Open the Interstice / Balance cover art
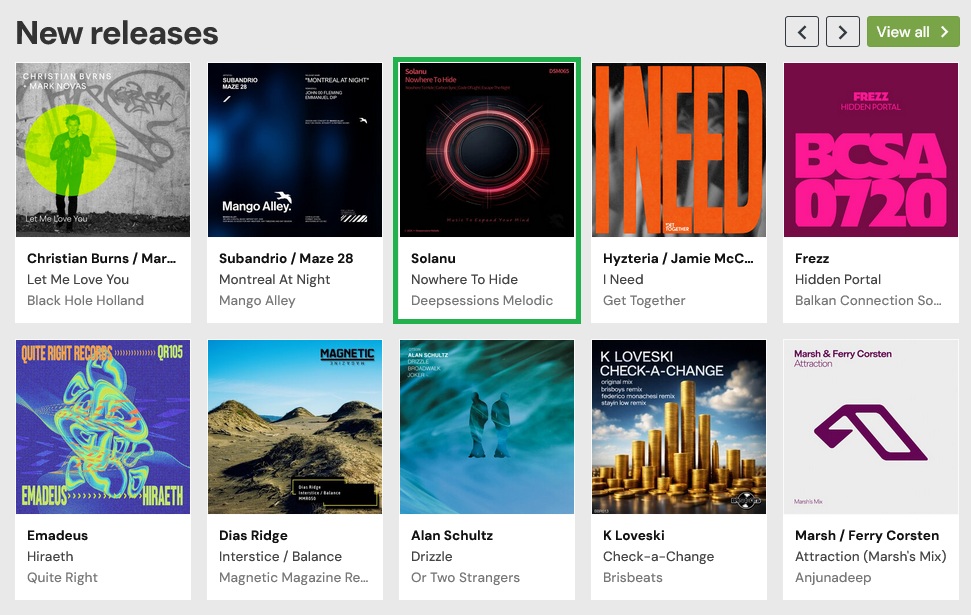 295,427
